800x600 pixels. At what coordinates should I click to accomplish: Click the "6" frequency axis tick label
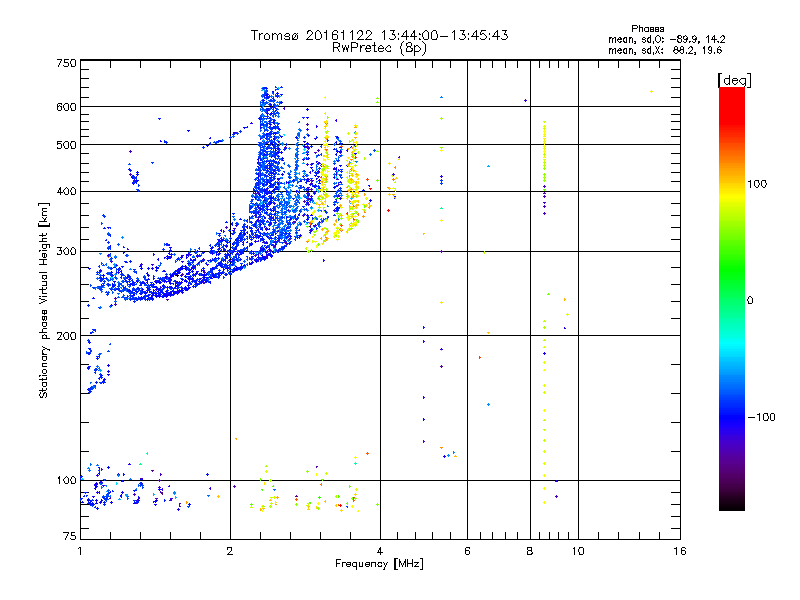click(x=467, y=551)
